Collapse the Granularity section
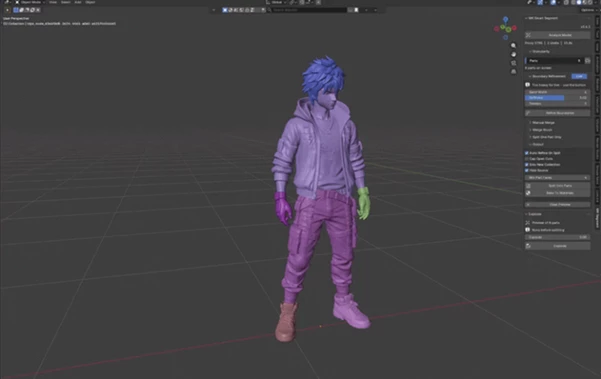This screenshot has height=379, width=601. 540,51
